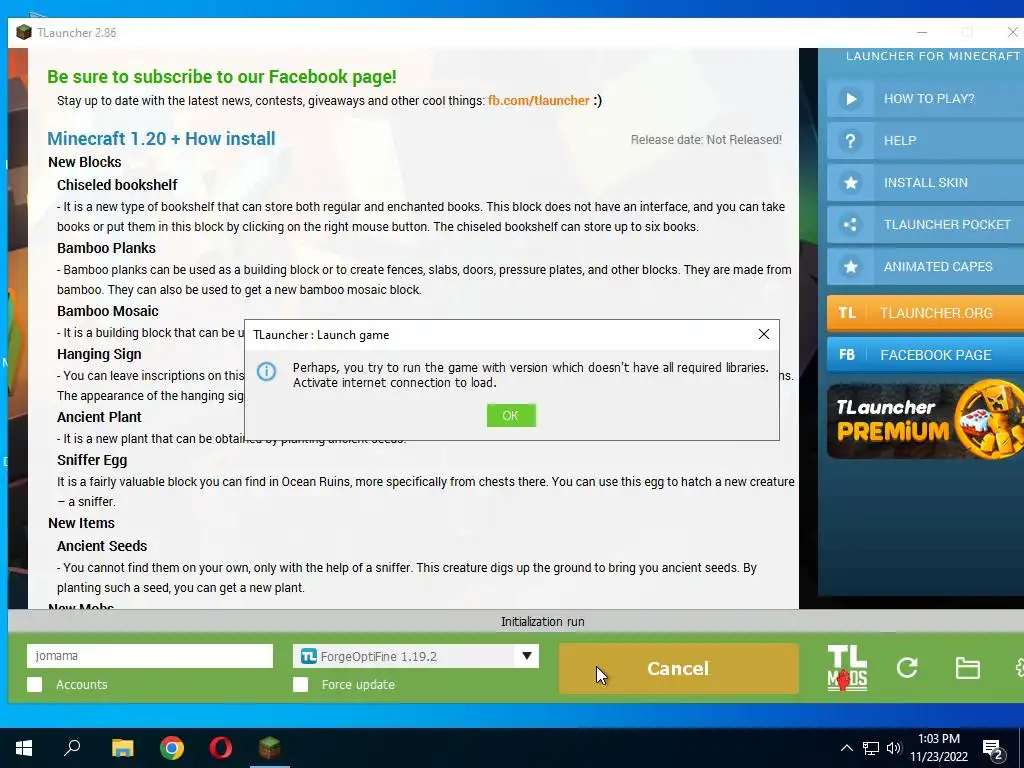
Task: Click the 'Bamboo Planks' heading
Action: click(x=106, y=248)
